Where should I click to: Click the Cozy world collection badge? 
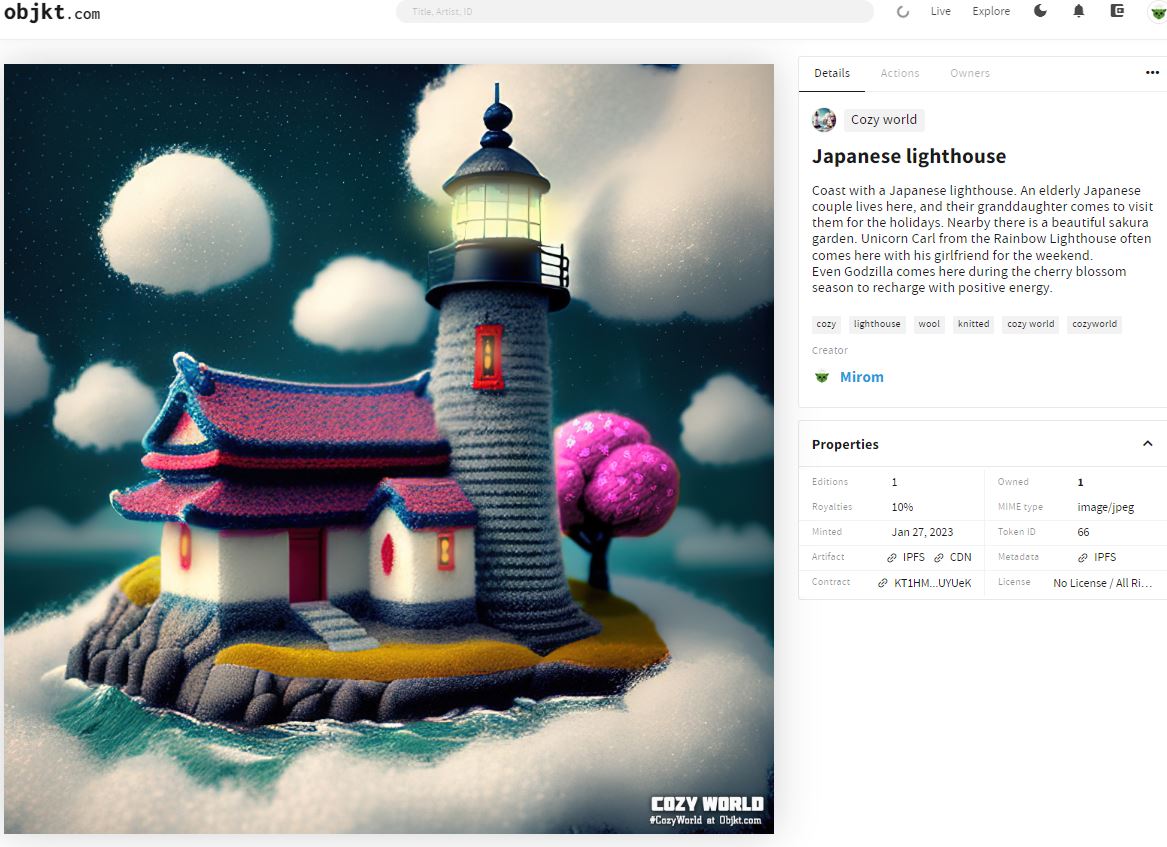882,119
